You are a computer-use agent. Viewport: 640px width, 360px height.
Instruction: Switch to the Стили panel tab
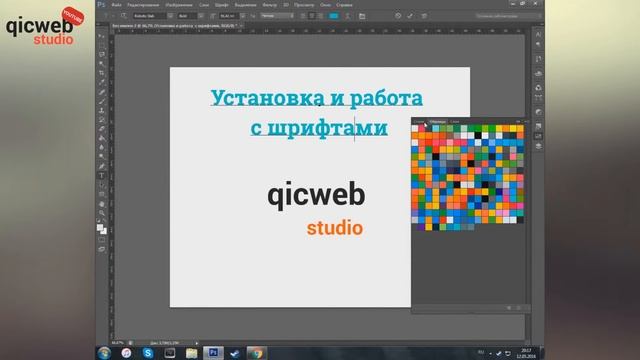pos(418,121)
